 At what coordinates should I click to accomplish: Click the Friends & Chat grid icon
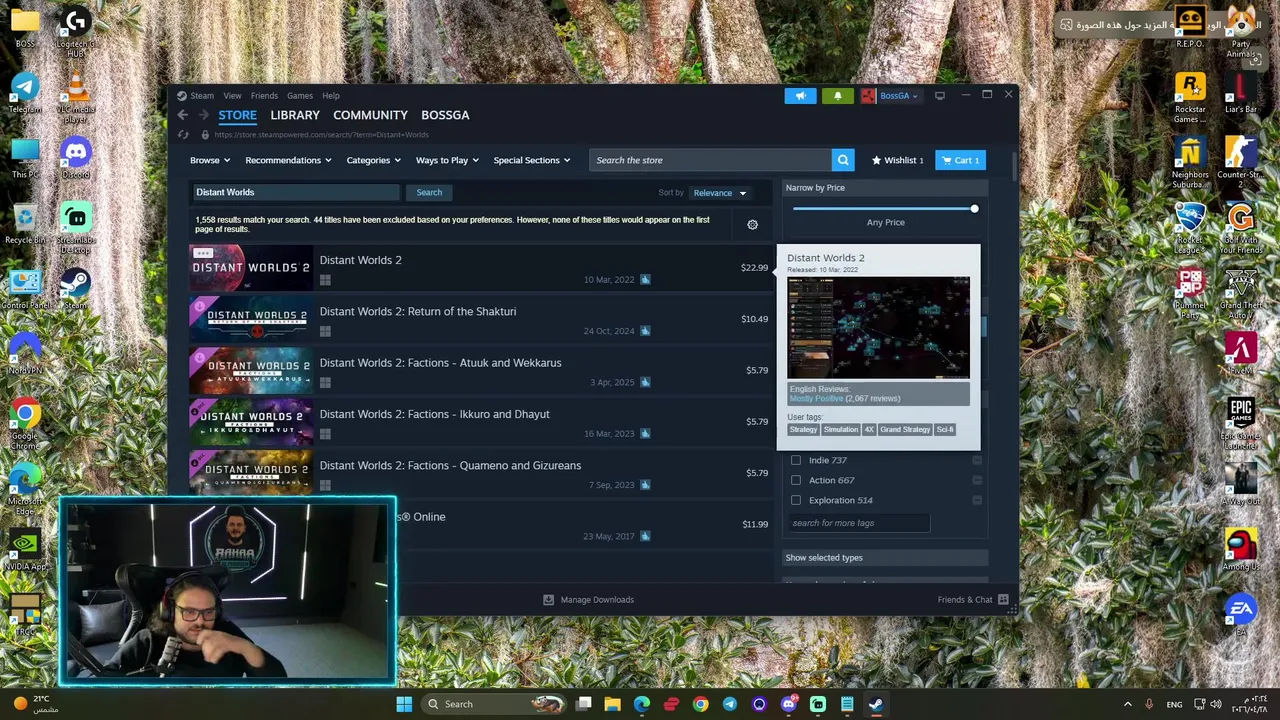click(x=1003, y=600)
